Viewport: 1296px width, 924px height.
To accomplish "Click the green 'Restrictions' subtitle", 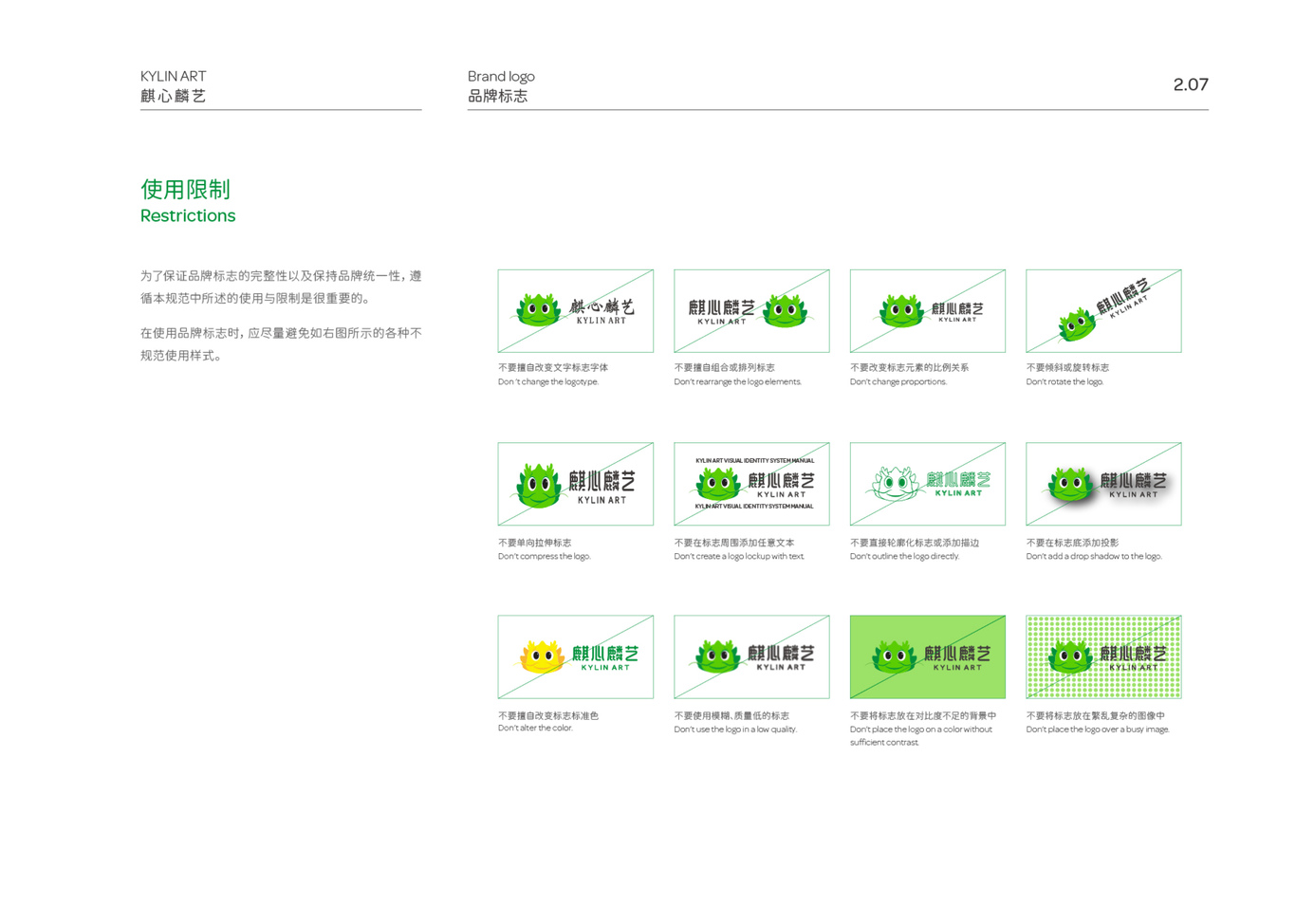I will pos(188,215).
